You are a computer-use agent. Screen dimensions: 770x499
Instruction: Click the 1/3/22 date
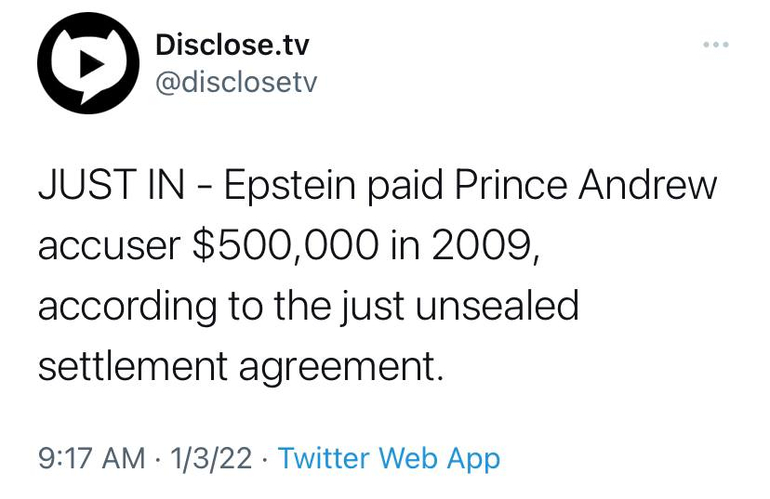pyautogui.click(x=212, y=459)
